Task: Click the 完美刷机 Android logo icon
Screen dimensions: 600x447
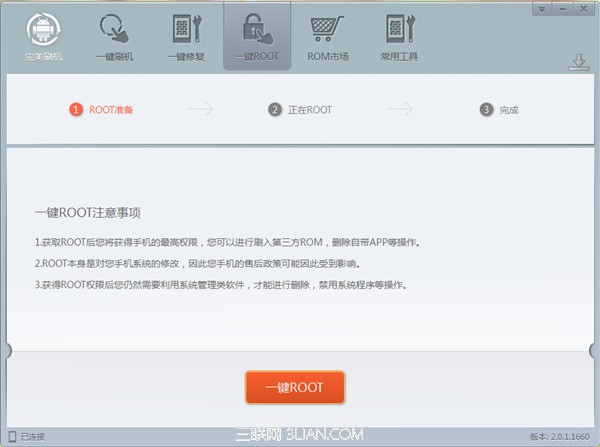Action: point(43,29)
